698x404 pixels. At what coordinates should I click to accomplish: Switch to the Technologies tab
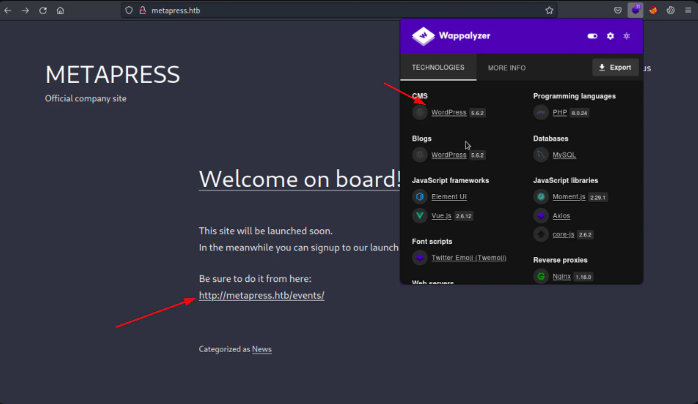tap(439, 68)
